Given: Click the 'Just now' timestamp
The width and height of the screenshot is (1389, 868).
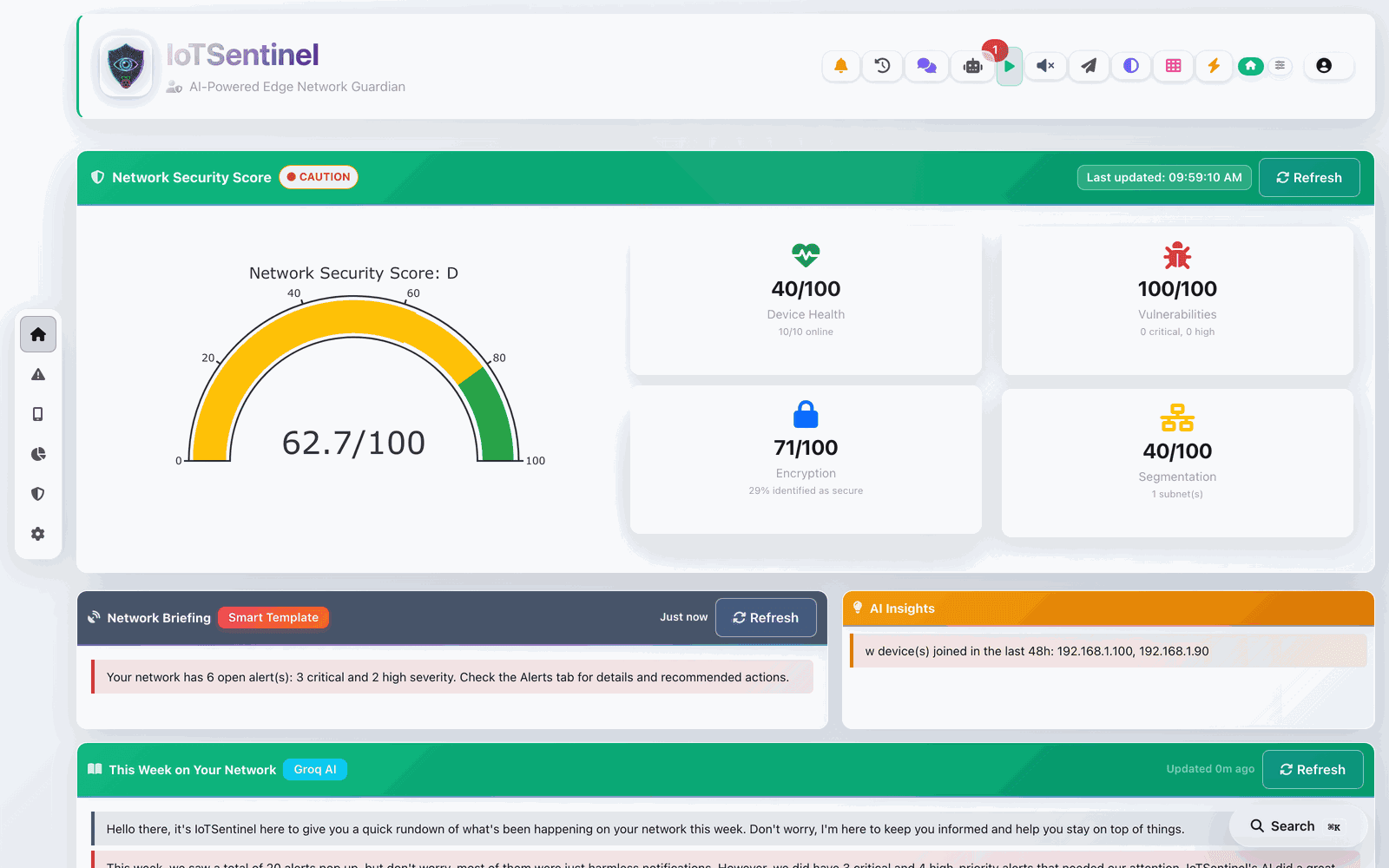Looking at the screenshot, I should point(684,617).
